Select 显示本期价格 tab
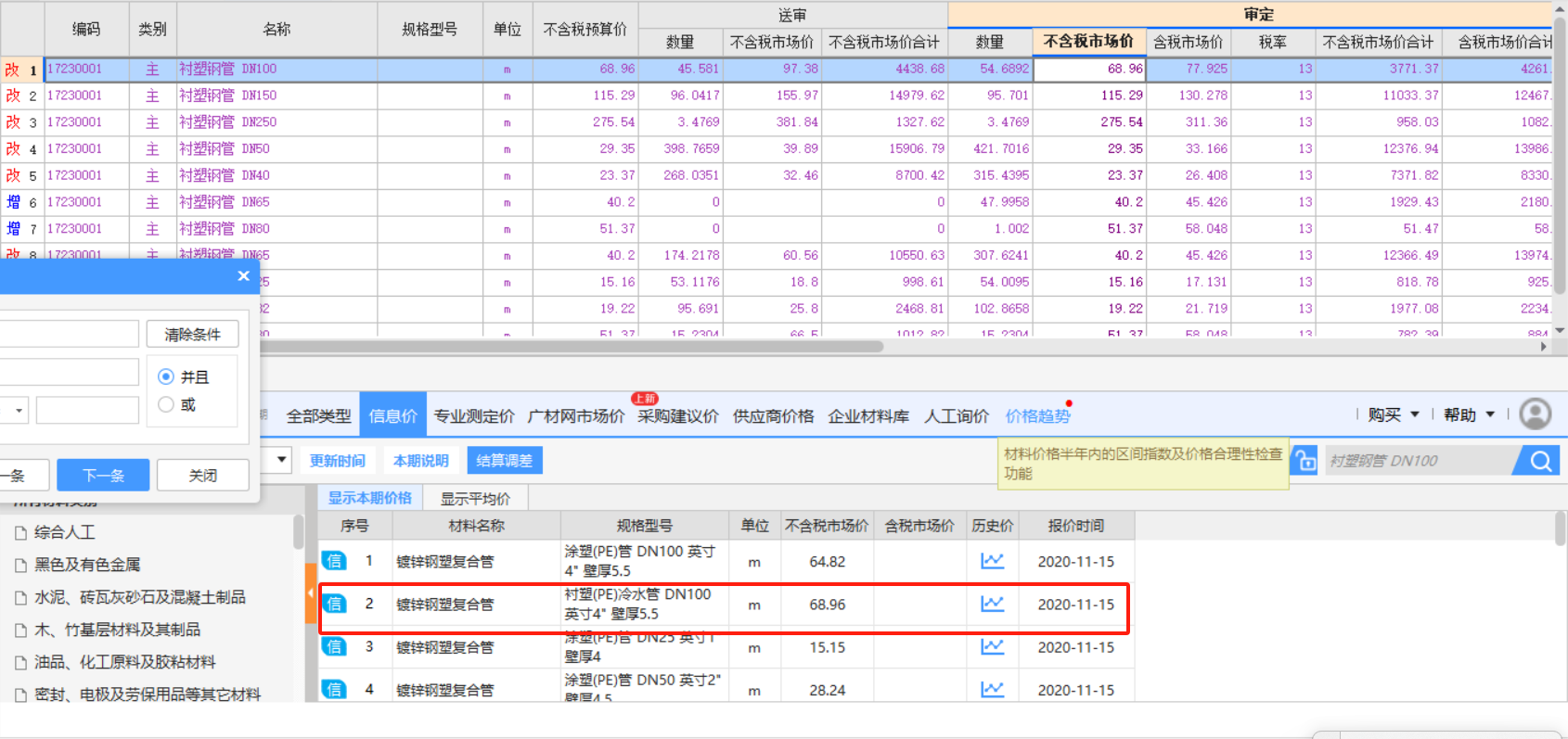 (369, 498)
